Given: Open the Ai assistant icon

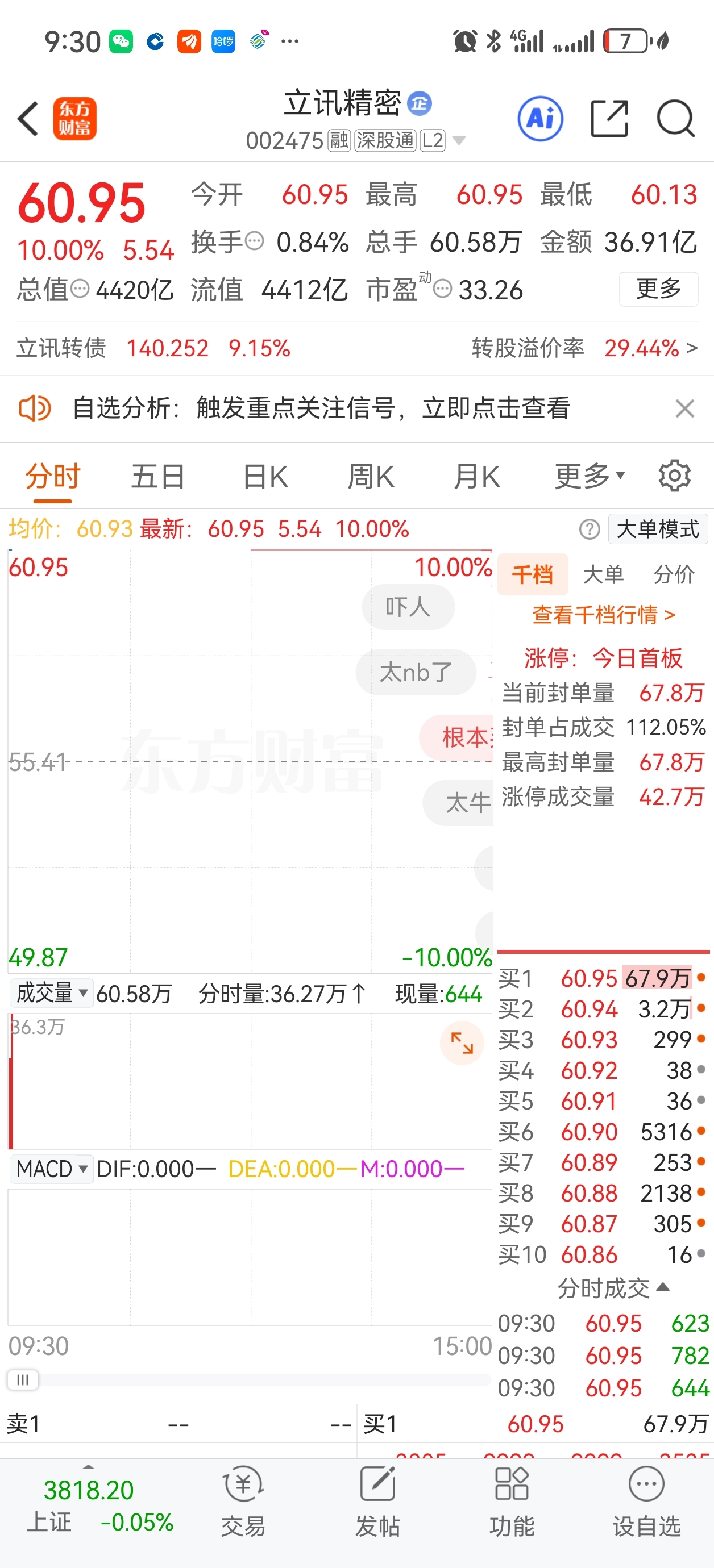Looking at the screenshot, I should click(540, 118).
